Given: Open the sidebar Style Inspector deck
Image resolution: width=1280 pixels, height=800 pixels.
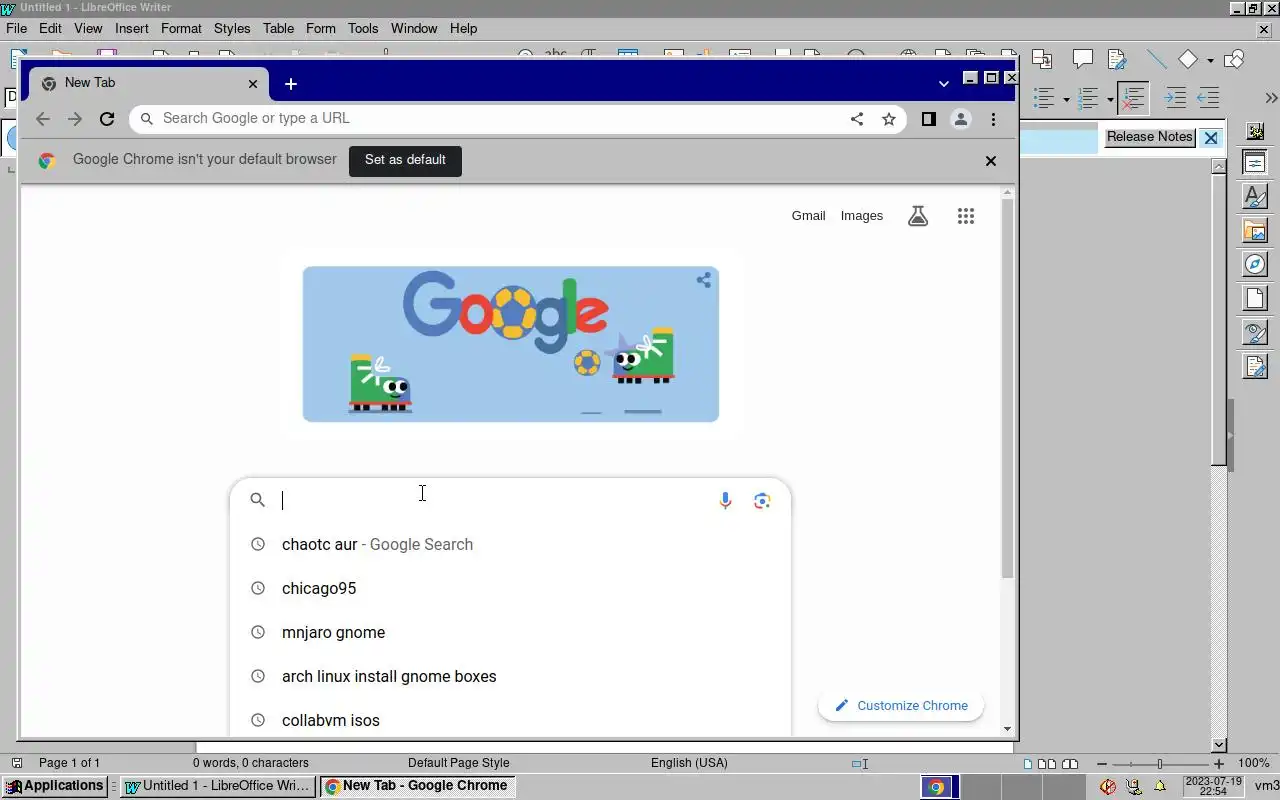Looking at the screenshot, I should [1255, 332].
